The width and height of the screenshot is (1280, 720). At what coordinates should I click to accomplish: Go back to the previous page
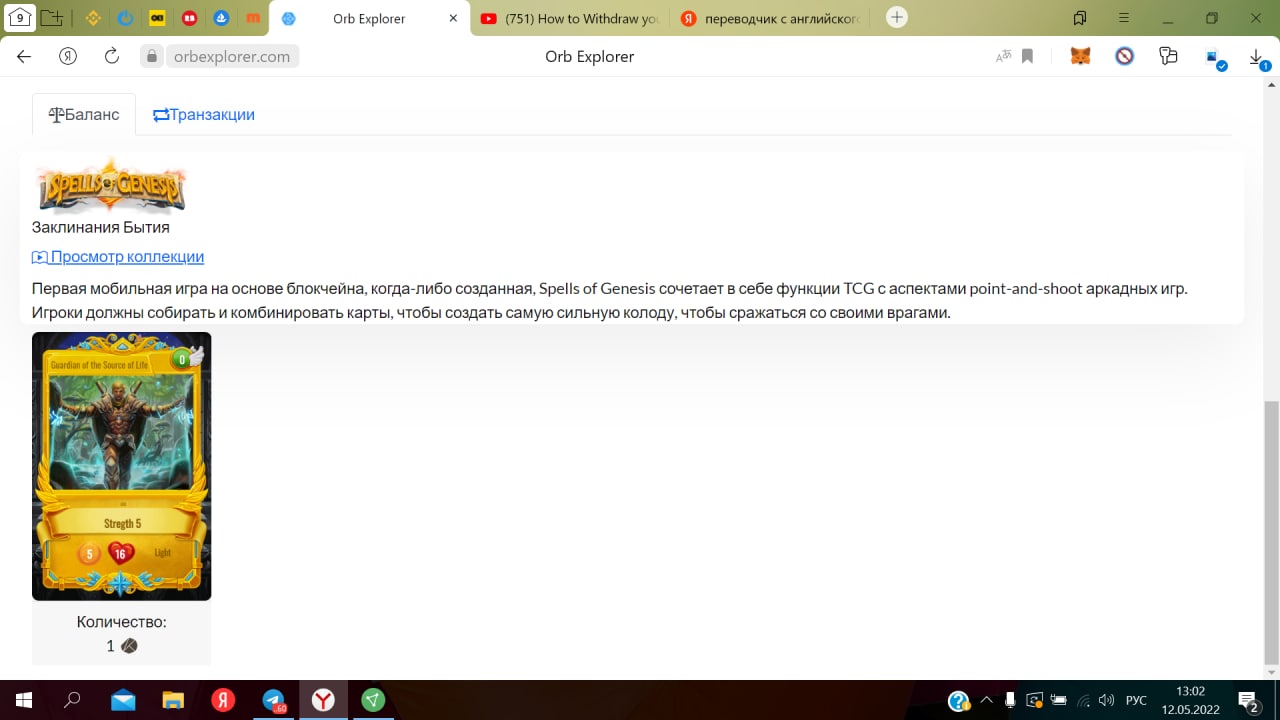pos(24,56)
